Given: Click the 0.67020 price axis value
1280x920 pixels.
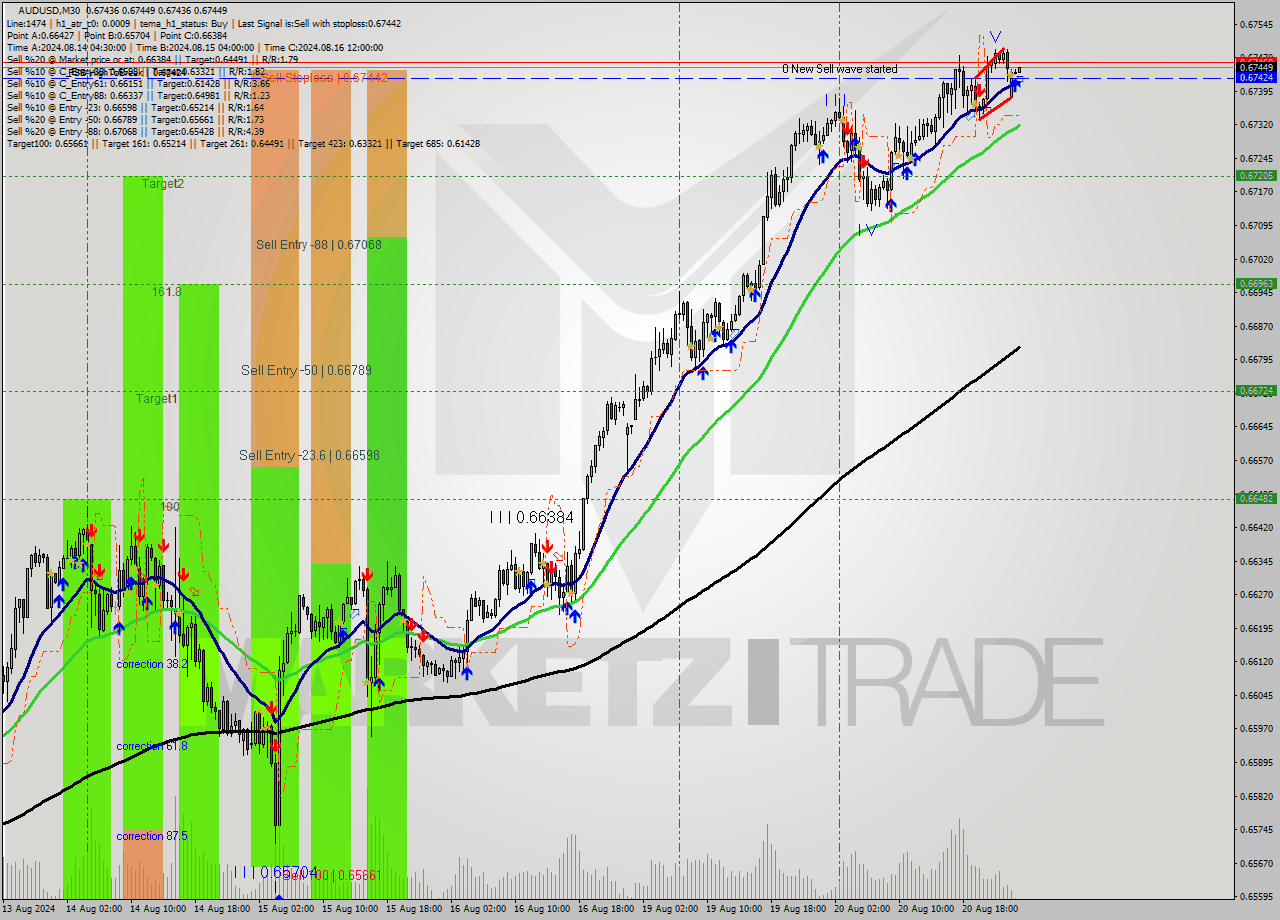Looking at the screenshot, I should click(1256, 259).
